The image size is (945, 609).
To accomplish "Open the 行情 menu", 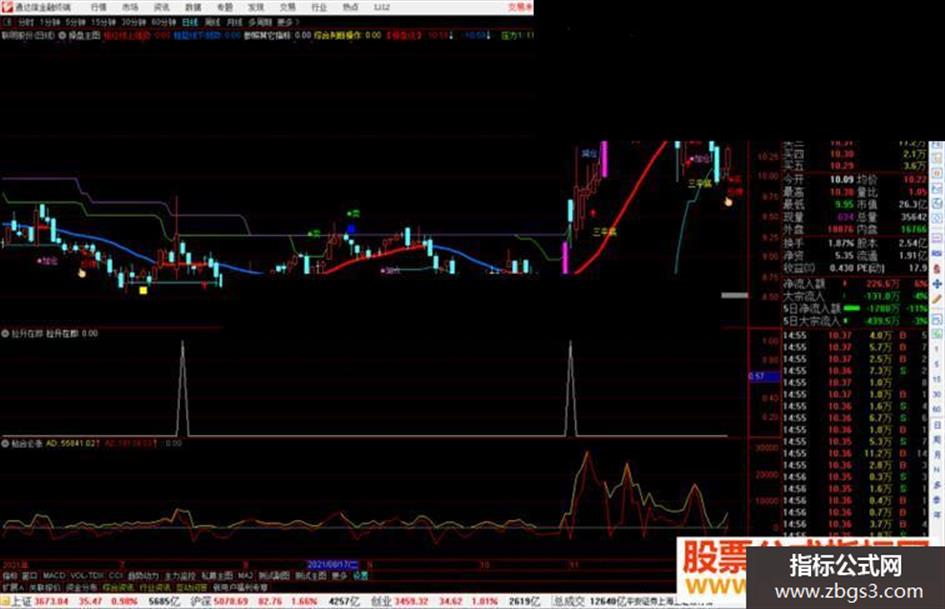I will pyautogui.click(x=98, y=7).
